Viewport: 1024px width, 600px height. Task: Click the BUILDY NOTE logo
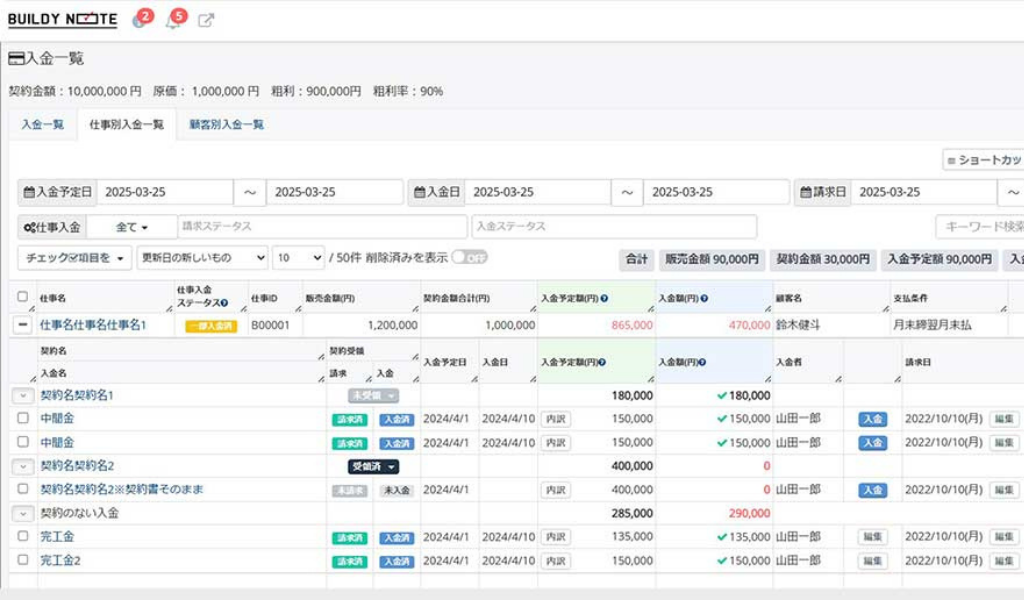pos(62,20)
